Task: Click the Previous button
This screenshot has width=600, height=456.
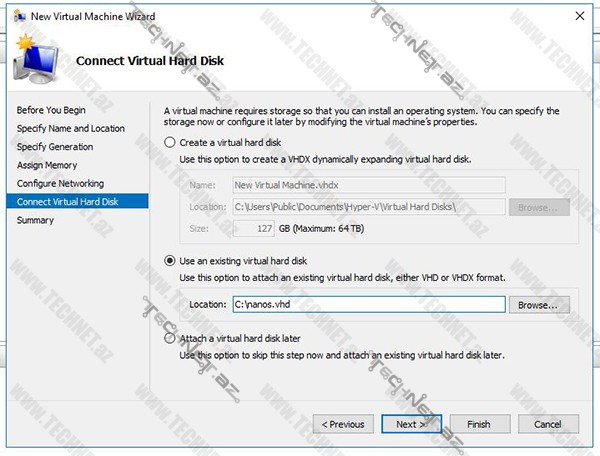Action: (x=345, y=423)
